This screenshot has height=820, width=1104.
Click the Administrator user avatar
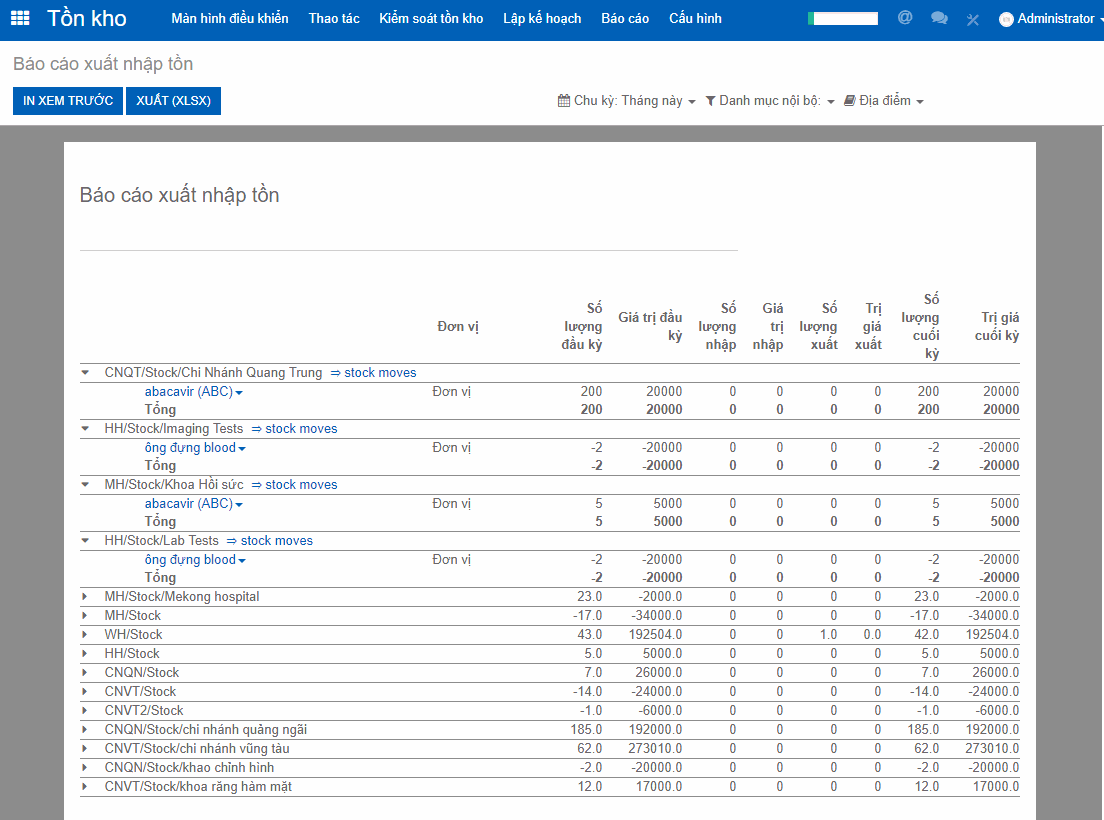tap(1006, 20)
